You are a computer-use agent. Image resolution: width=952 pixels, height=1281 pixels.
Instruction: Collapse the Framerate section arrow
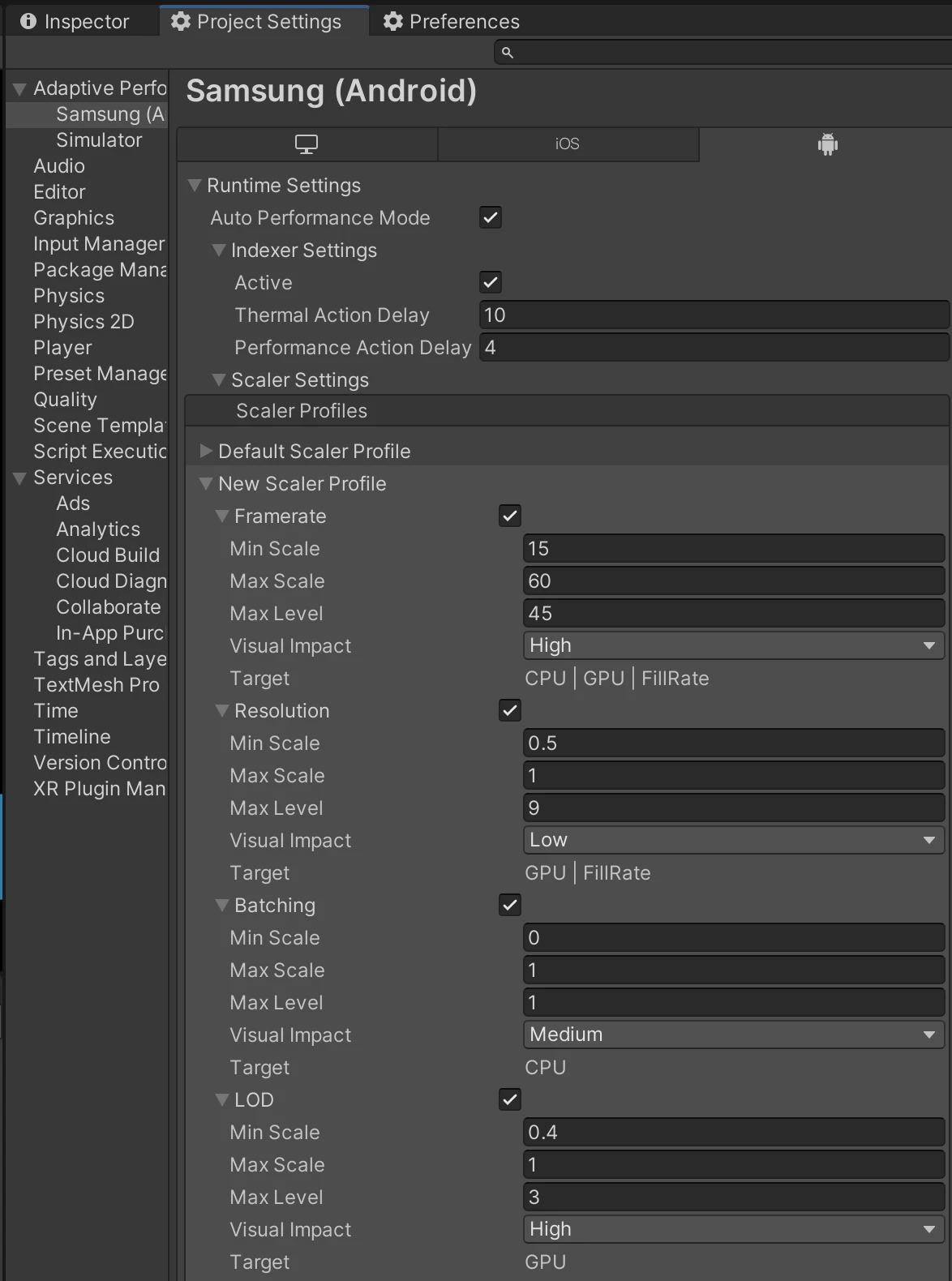coord(222,516)
